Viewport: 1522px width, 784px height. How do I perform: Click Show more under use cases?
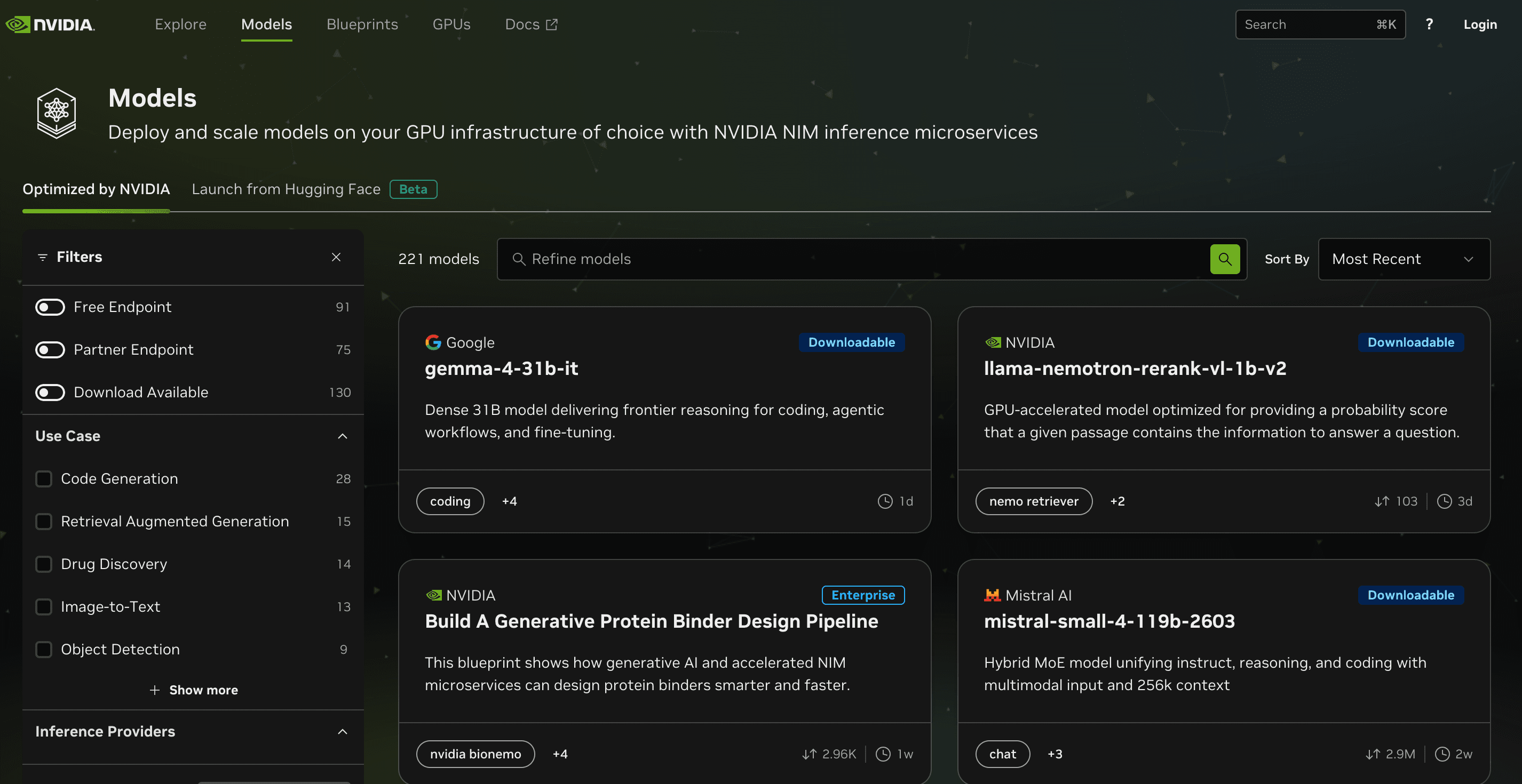point(193,690)
